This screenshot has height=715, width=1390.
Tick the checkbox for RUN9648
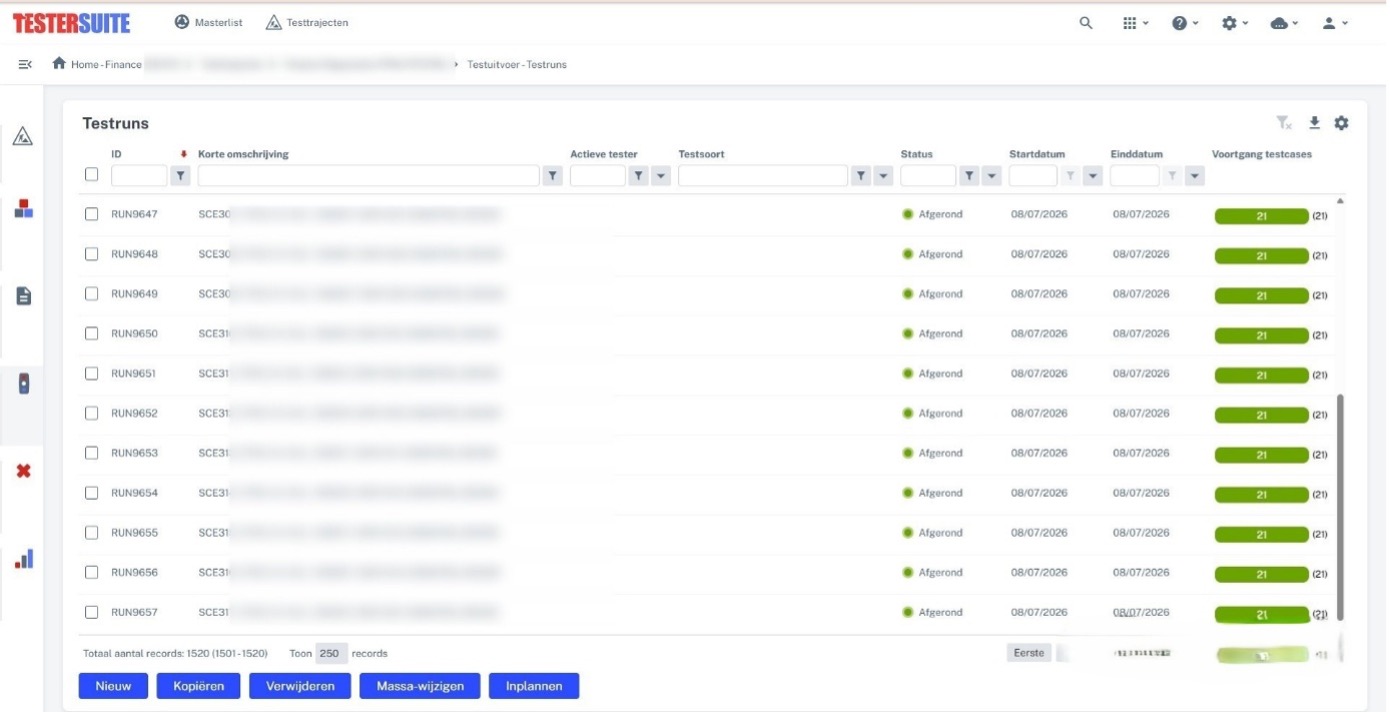click(91, 254)
